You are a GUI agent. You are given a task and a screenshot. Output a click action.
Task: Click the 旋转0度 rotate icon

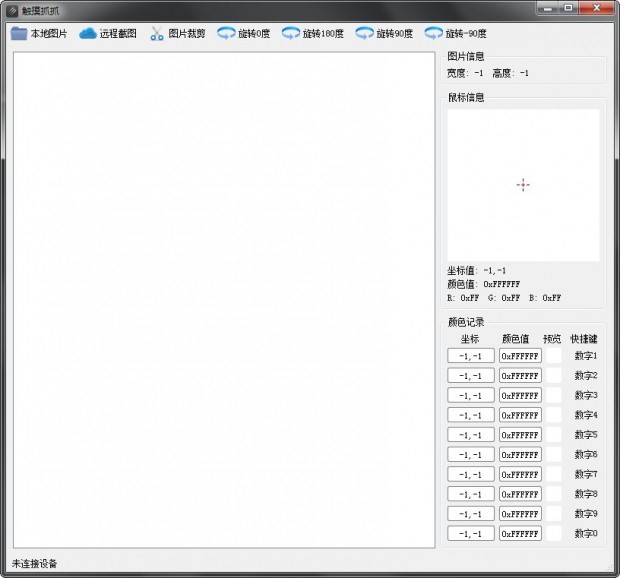[x=226, y=34]
